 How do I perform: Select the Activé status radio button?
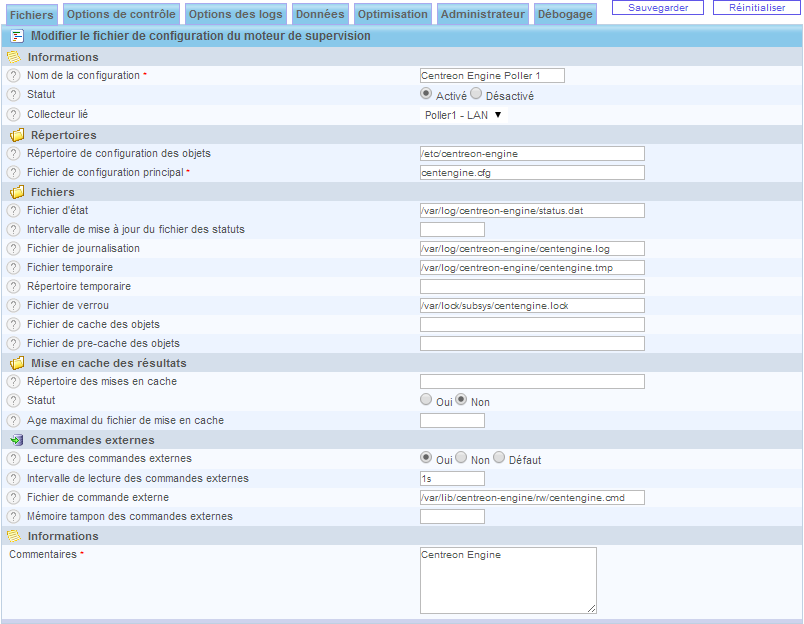tap(426, 94)
